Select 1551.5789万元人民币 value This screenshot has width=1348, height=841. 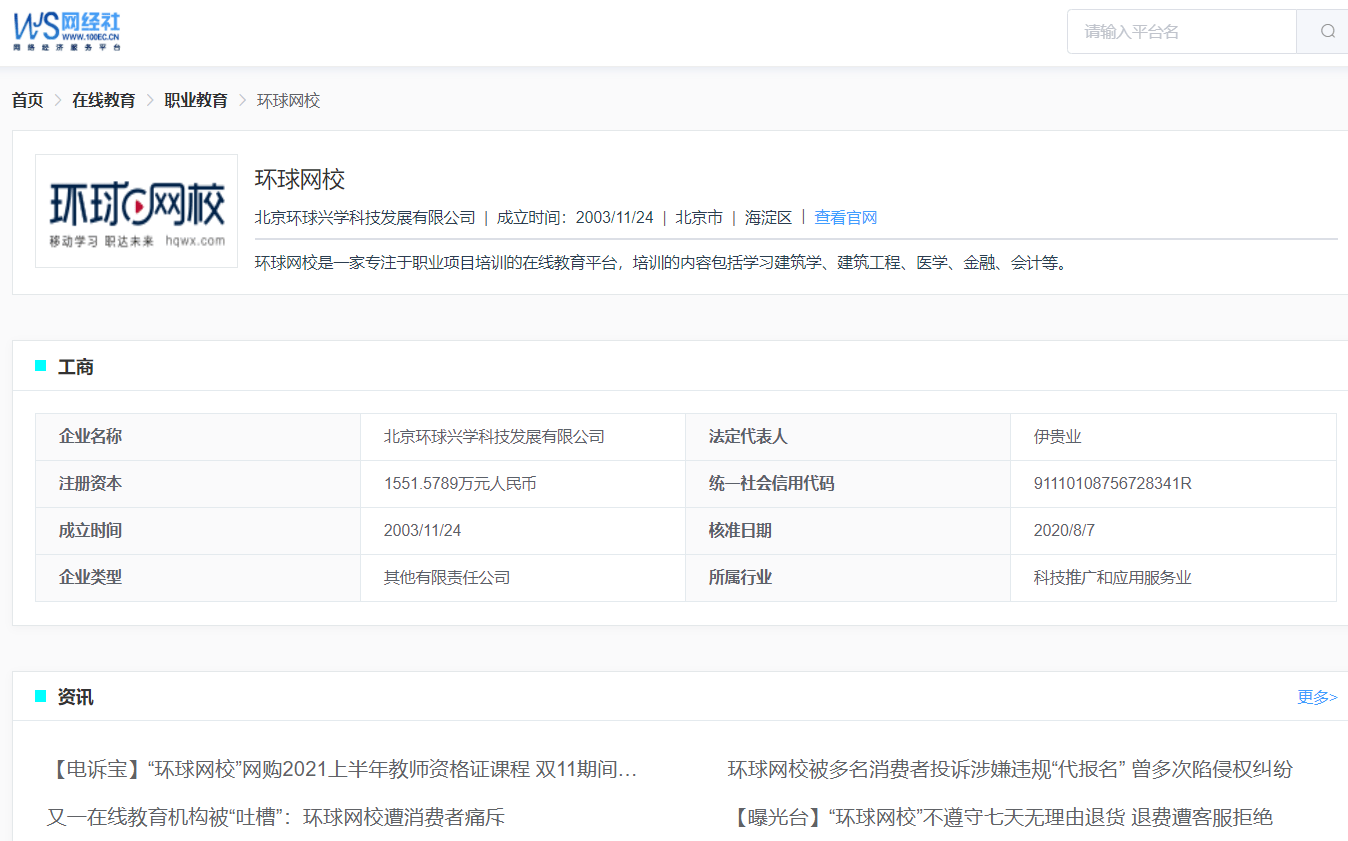pos(460,484)
